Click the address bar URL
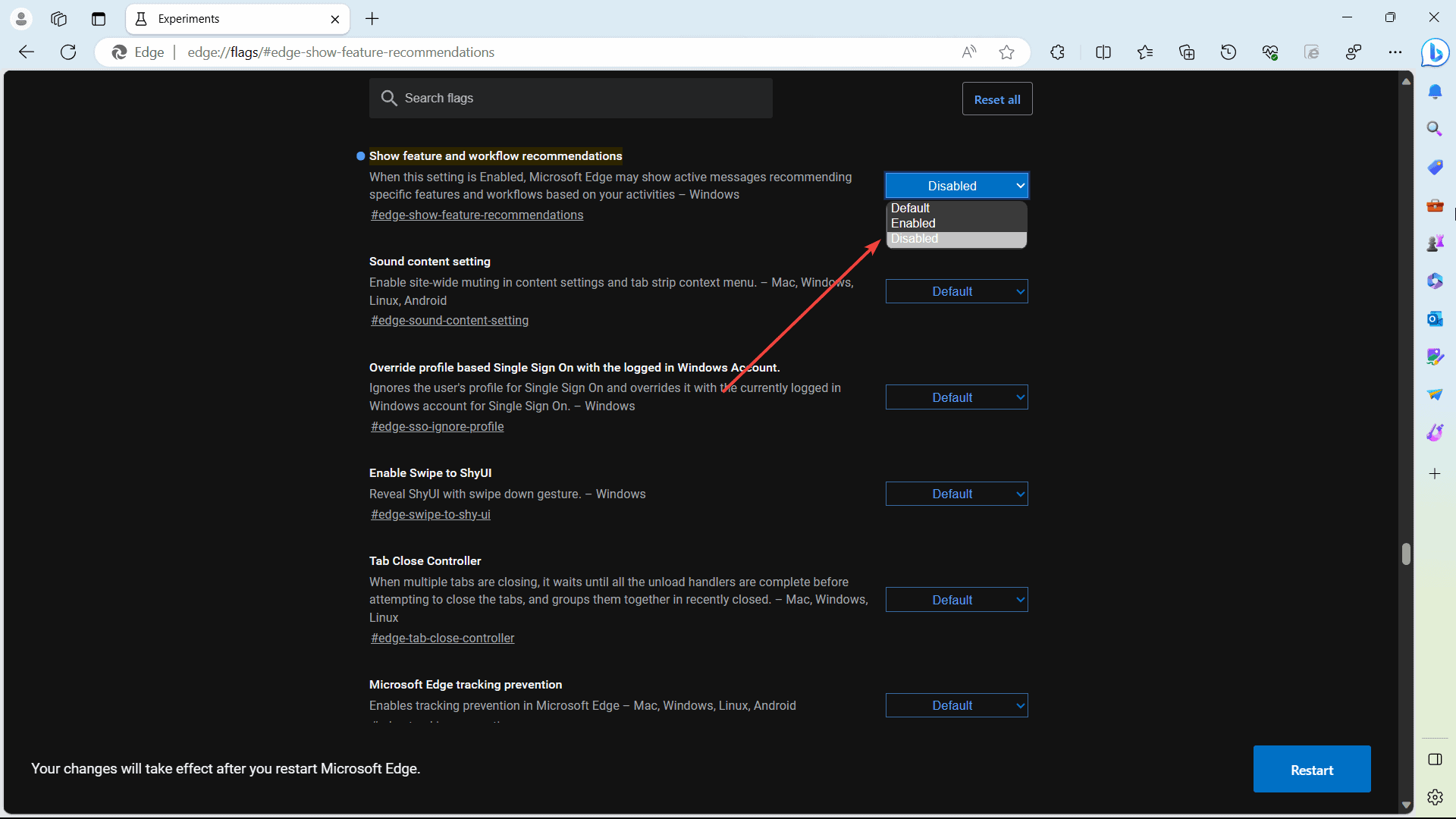 tap(341, 52)
